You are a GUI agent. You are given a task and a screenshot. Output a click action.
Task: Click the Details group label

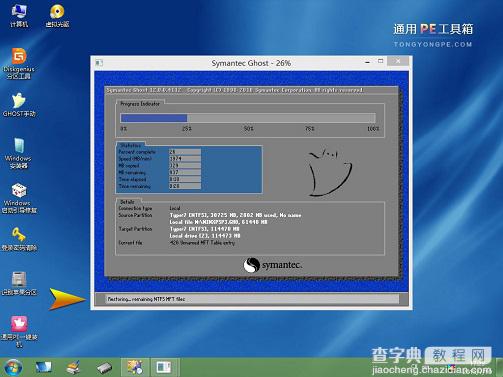tap(127, 202)
